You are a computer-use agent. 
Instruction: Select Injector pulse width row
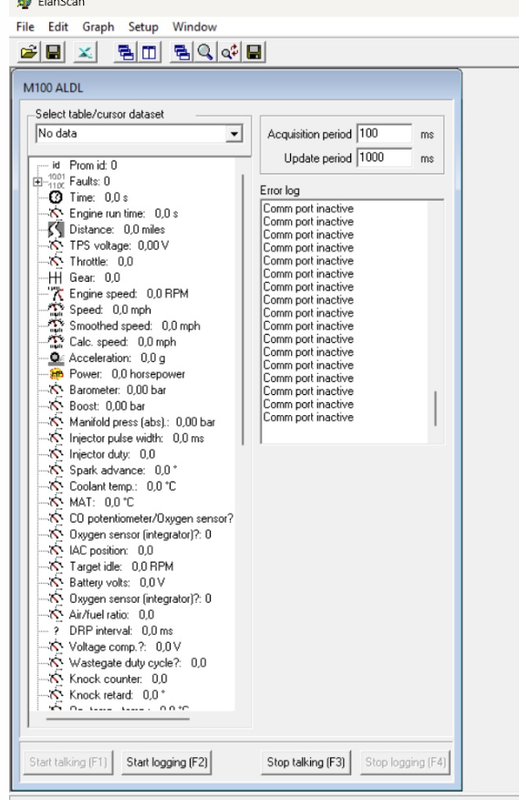136,438
